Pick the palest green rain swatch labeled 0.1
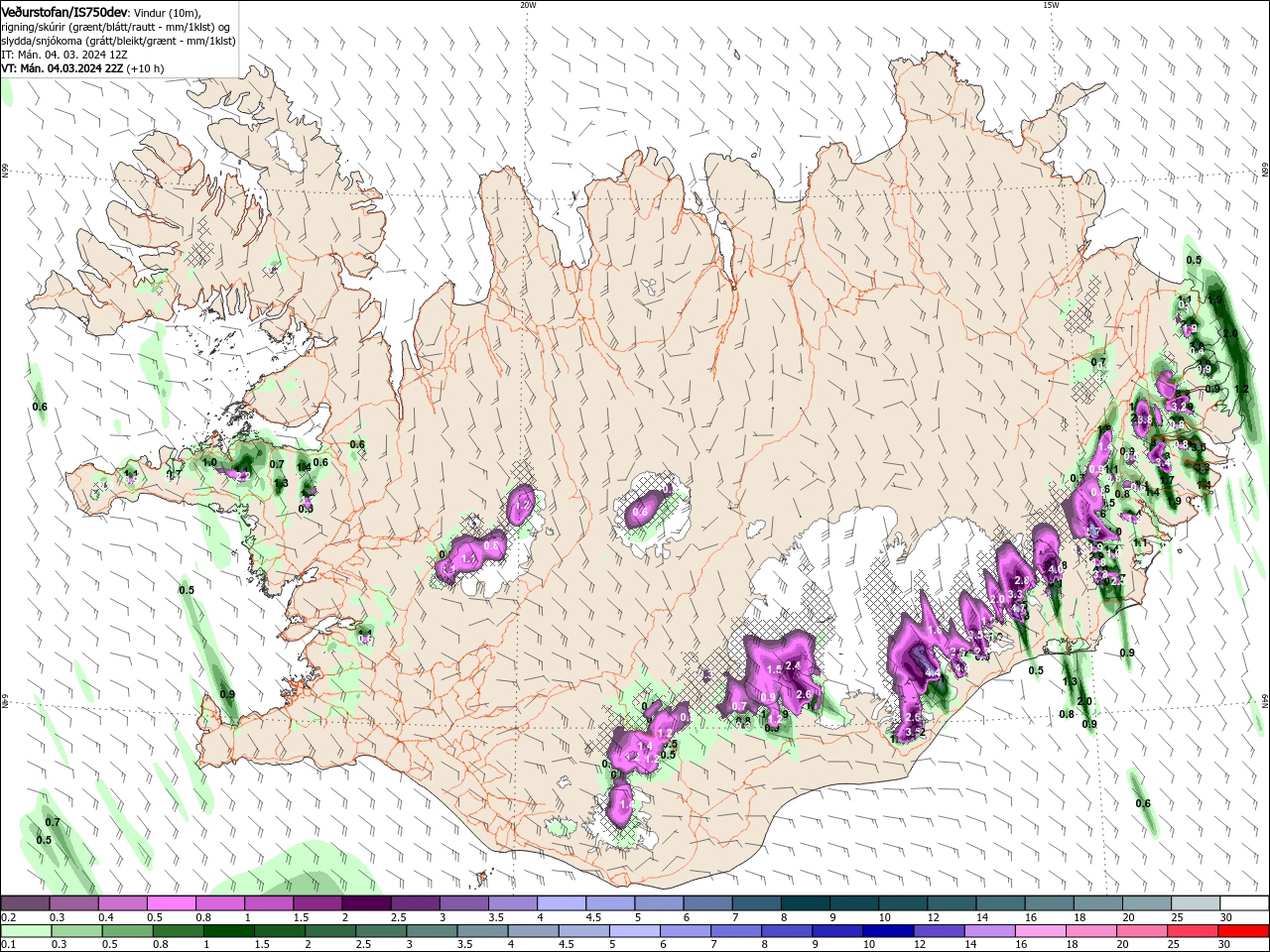The width and height of the screenshot is (1270, 952). click(25, 931)
